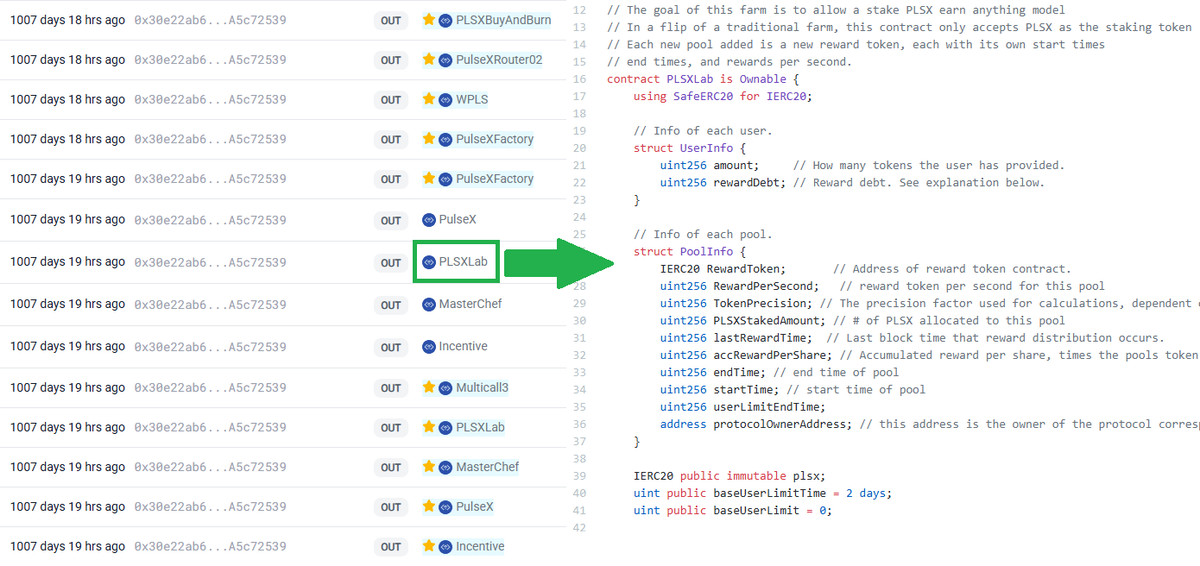This screenshot has height=566, width=1200.
Task: Click the 'contract PLSXLab is Ownable {' code line
Action: tap(703, 79)
